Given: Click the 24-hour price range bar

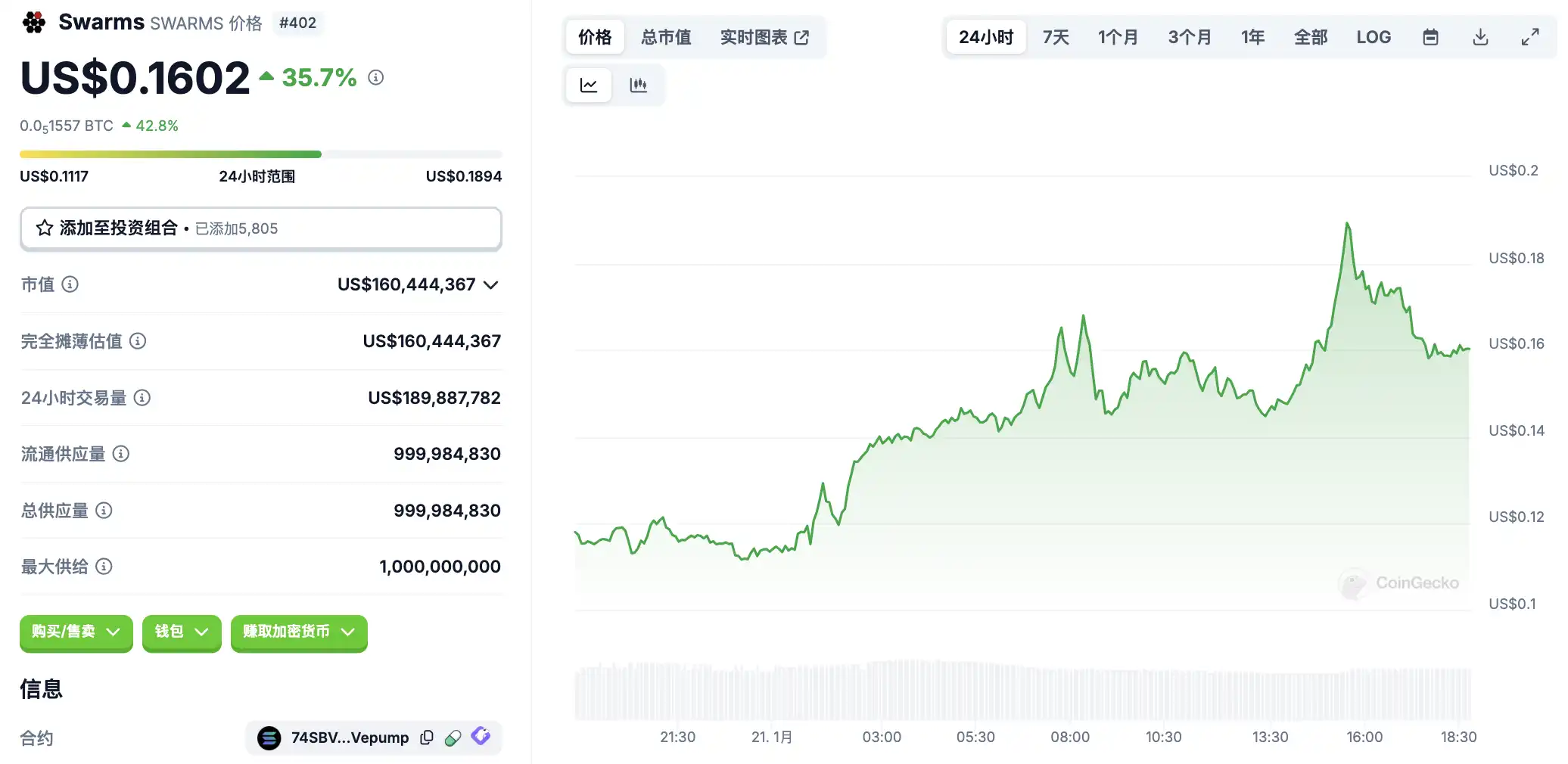Looking at the screenshot, I should (261, 154).
